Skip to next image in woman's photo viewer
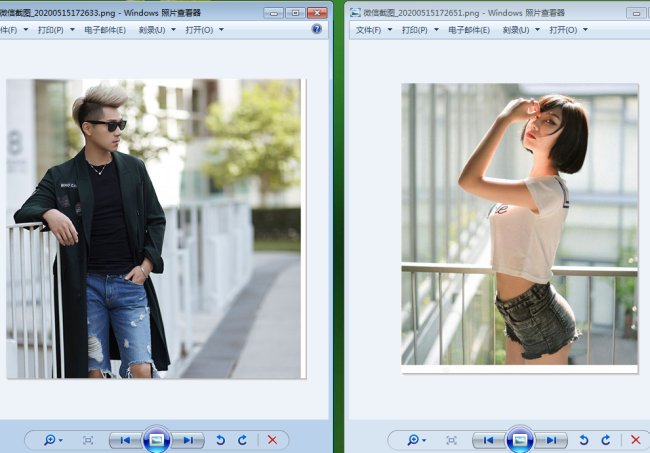This screenshot has height=453, width=650. pos(550,440)
